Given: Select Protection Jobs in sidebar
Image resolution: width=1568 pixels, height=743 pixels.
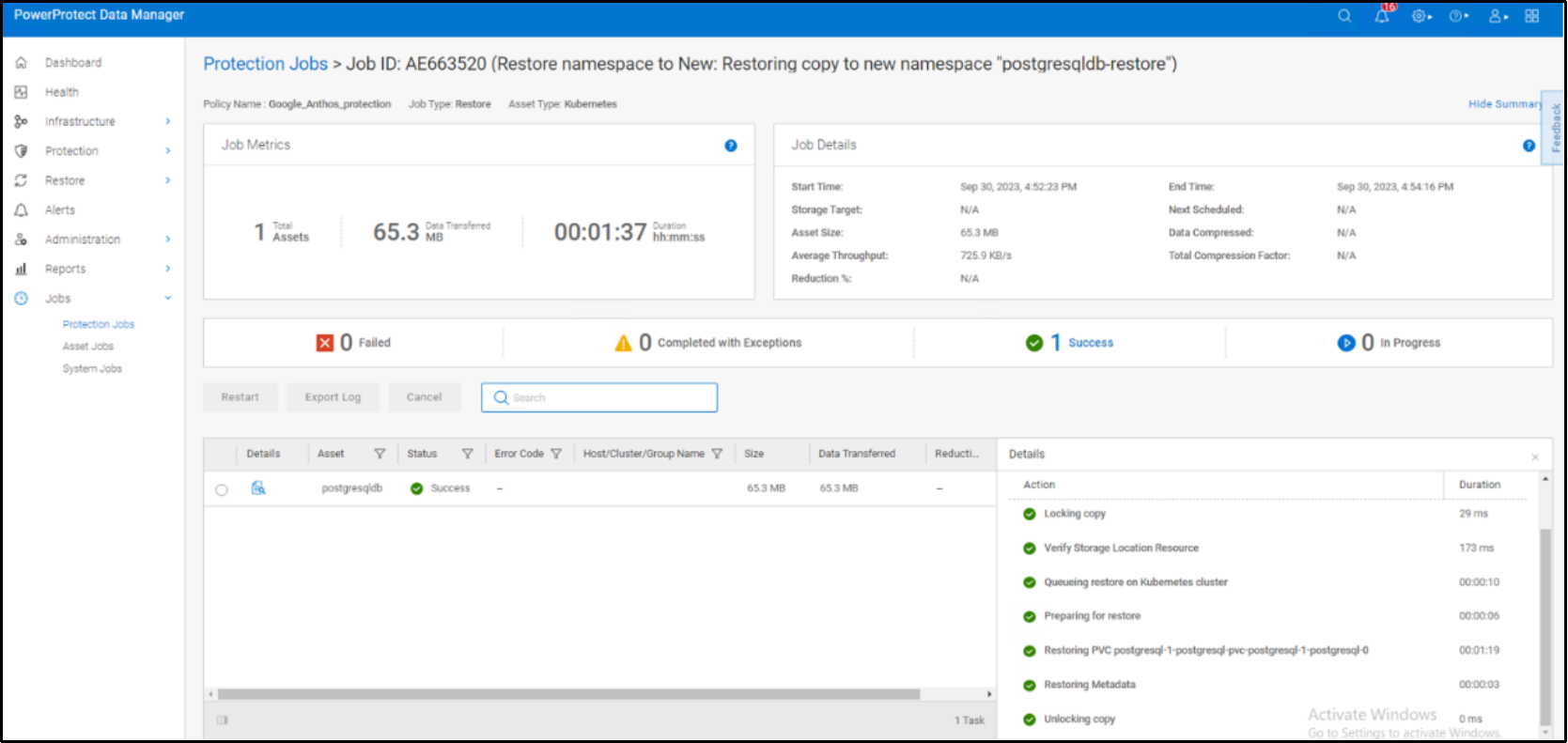Looking at the screenshot, I should tap(99, 324).
